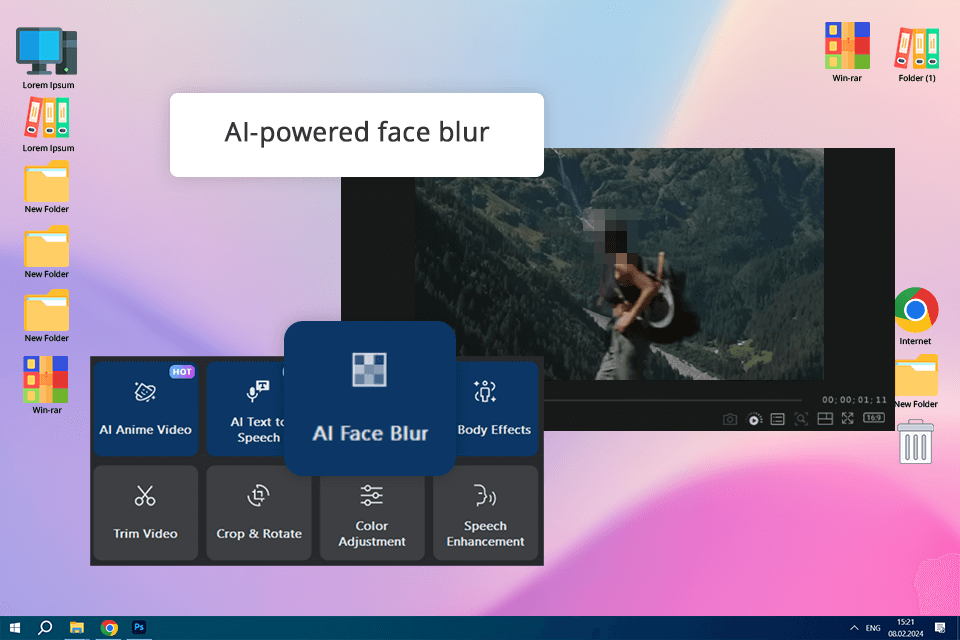The width and height of the screenshot is (960, 640).
Task: Open the 16:9 aspect ratio selector
Action: click(x=874, y=418)
